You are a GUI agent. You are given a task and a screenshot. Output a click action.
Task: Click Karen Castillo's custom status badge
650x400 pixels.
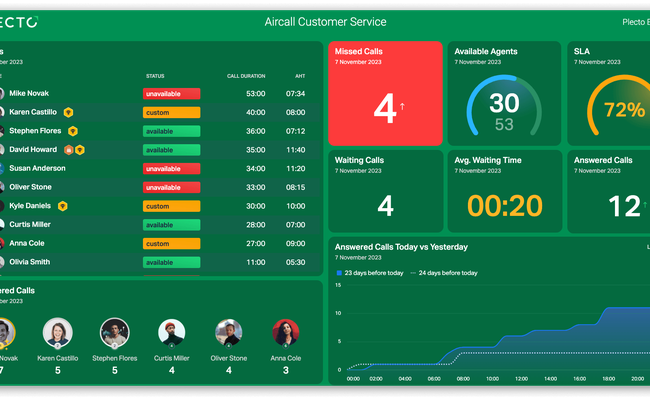172,112
